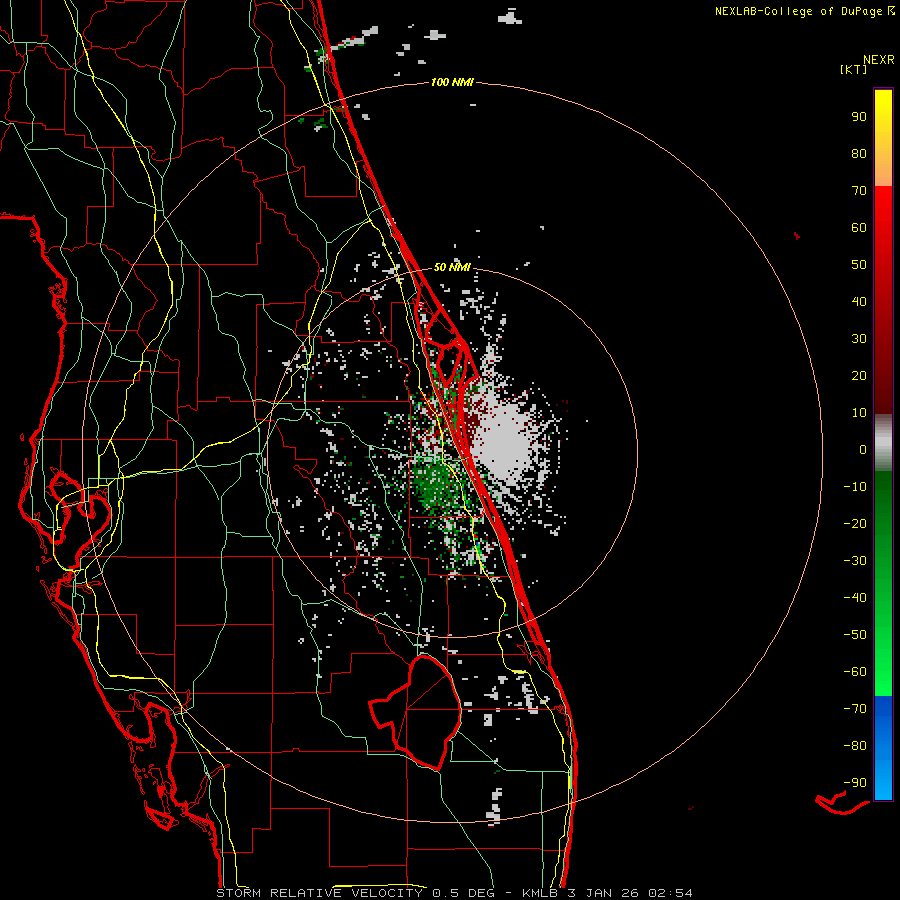
Task: Click the positive 10 scale value
Action: pyautogui.click(x=859, y=413)
